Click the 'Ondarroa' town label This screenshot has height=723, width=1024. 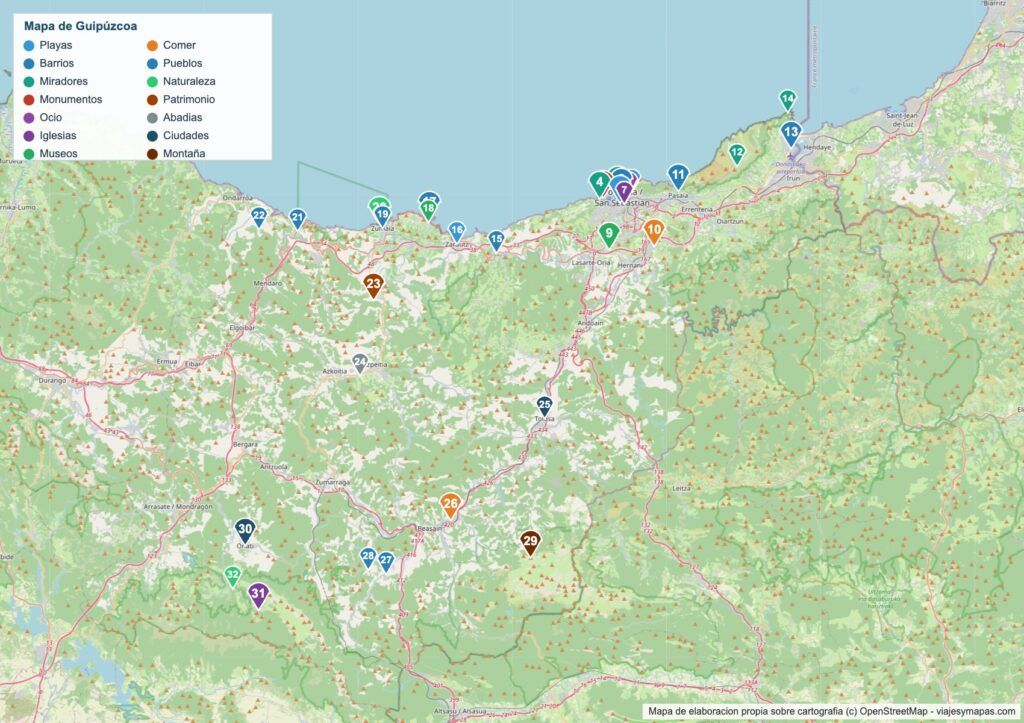(x=237, y=198)
